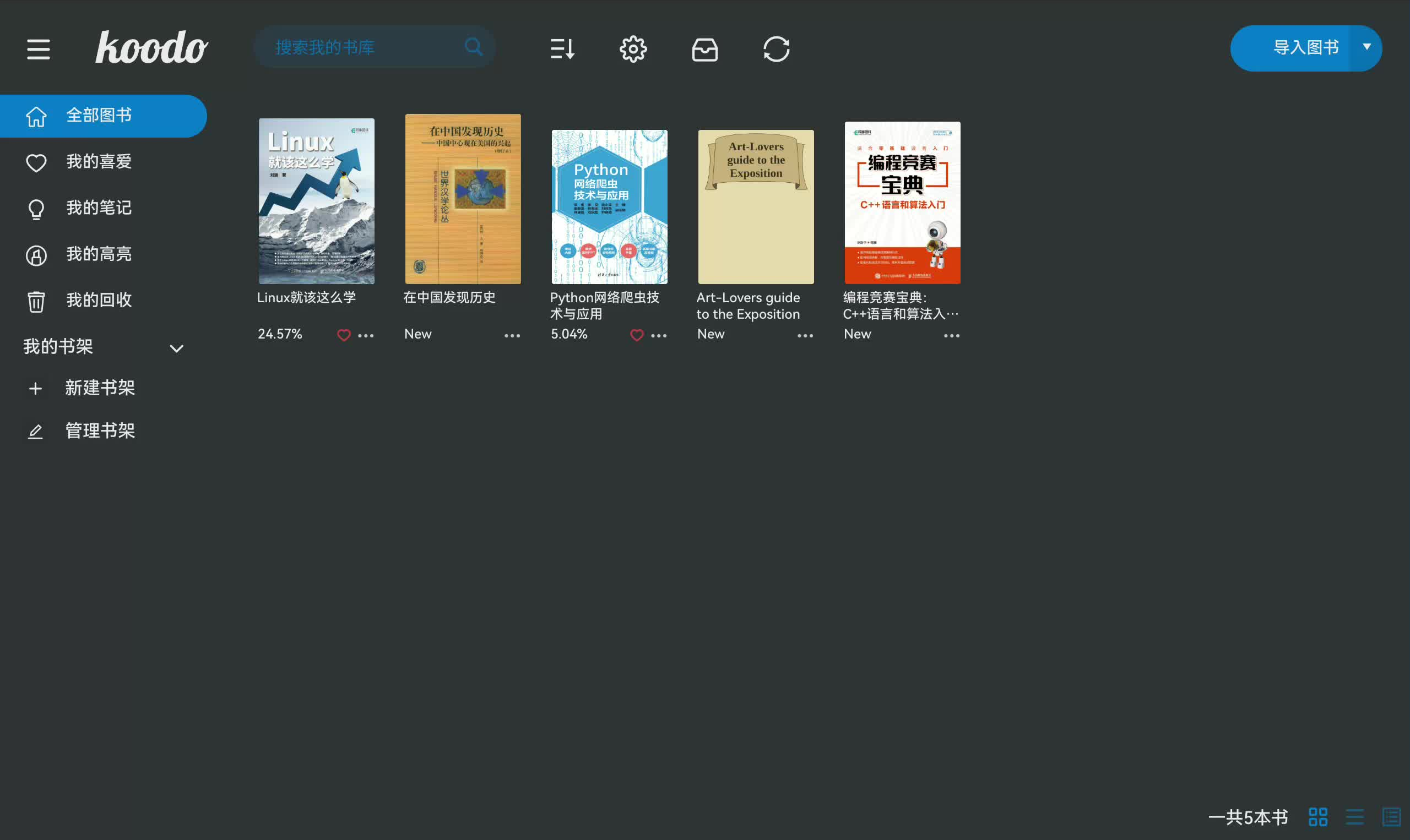Open more options for Art-Lovers guide book
Viewport: 1410px width, 840px height.
805,336
